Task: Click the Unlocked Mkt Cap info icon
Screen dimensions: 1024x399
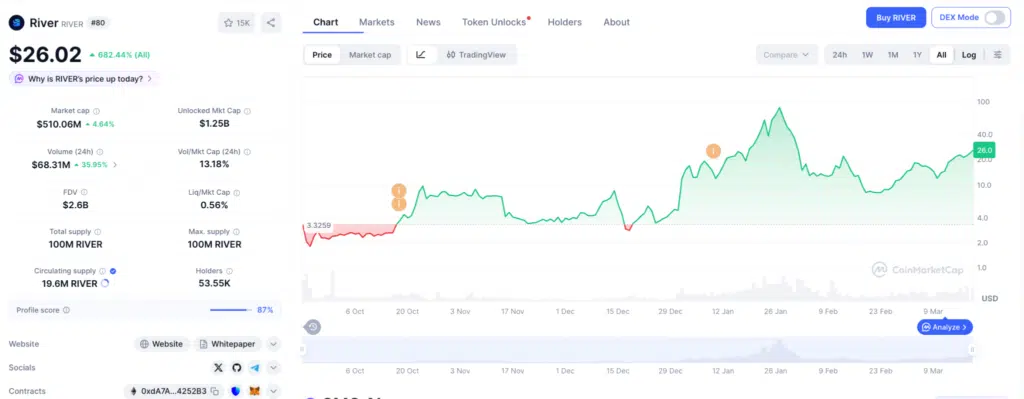Action: click(x=248, y=111)
